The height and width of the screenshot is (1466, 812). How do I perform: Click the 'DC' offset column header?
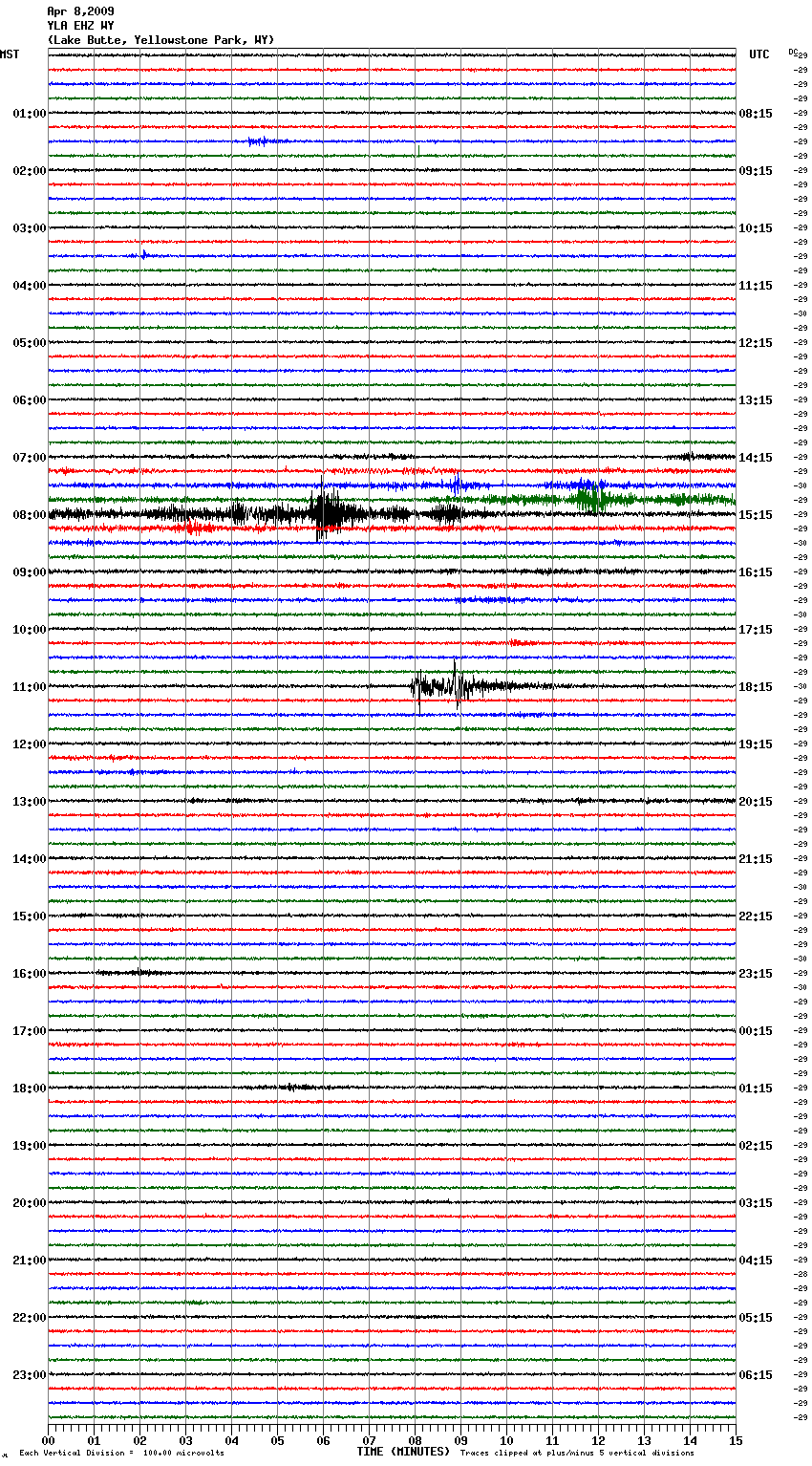[x=793, y=52]
